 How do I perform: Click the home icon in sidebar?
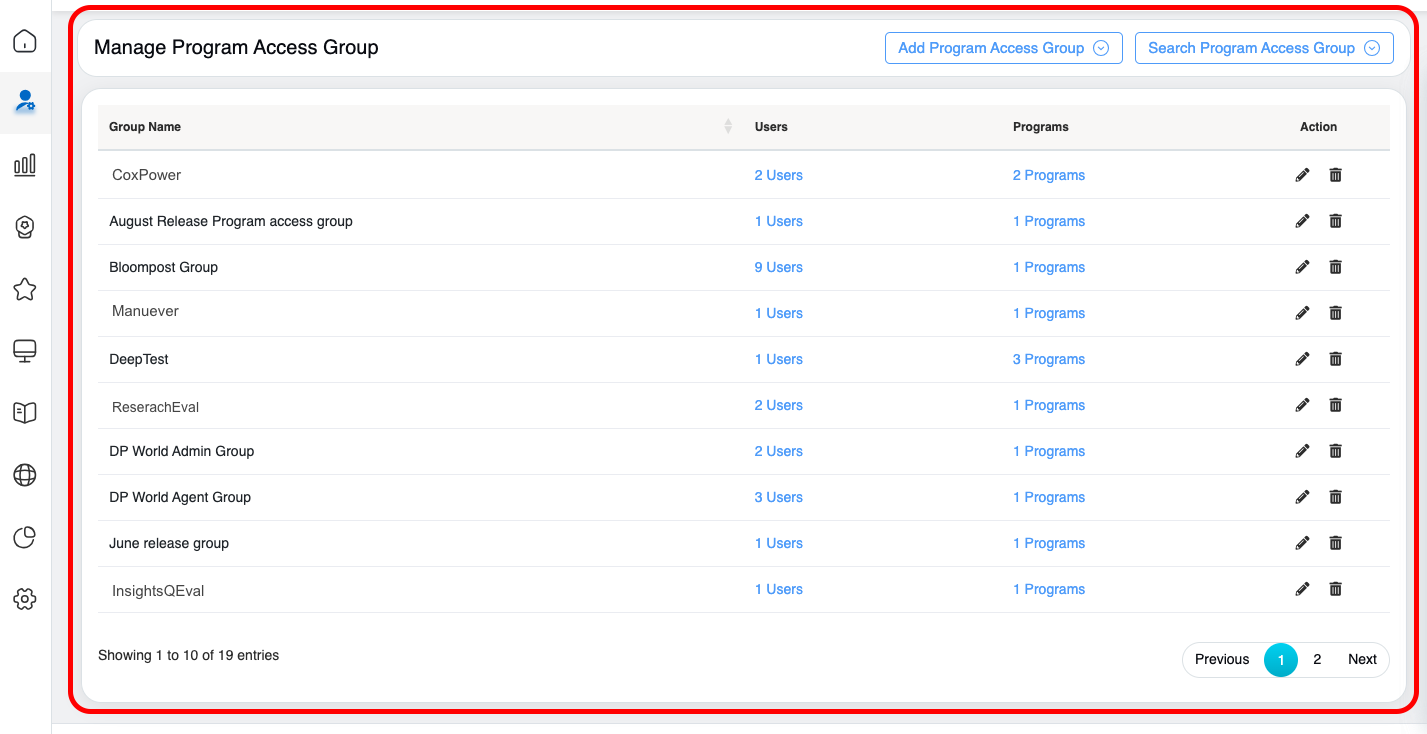point(25,41)
